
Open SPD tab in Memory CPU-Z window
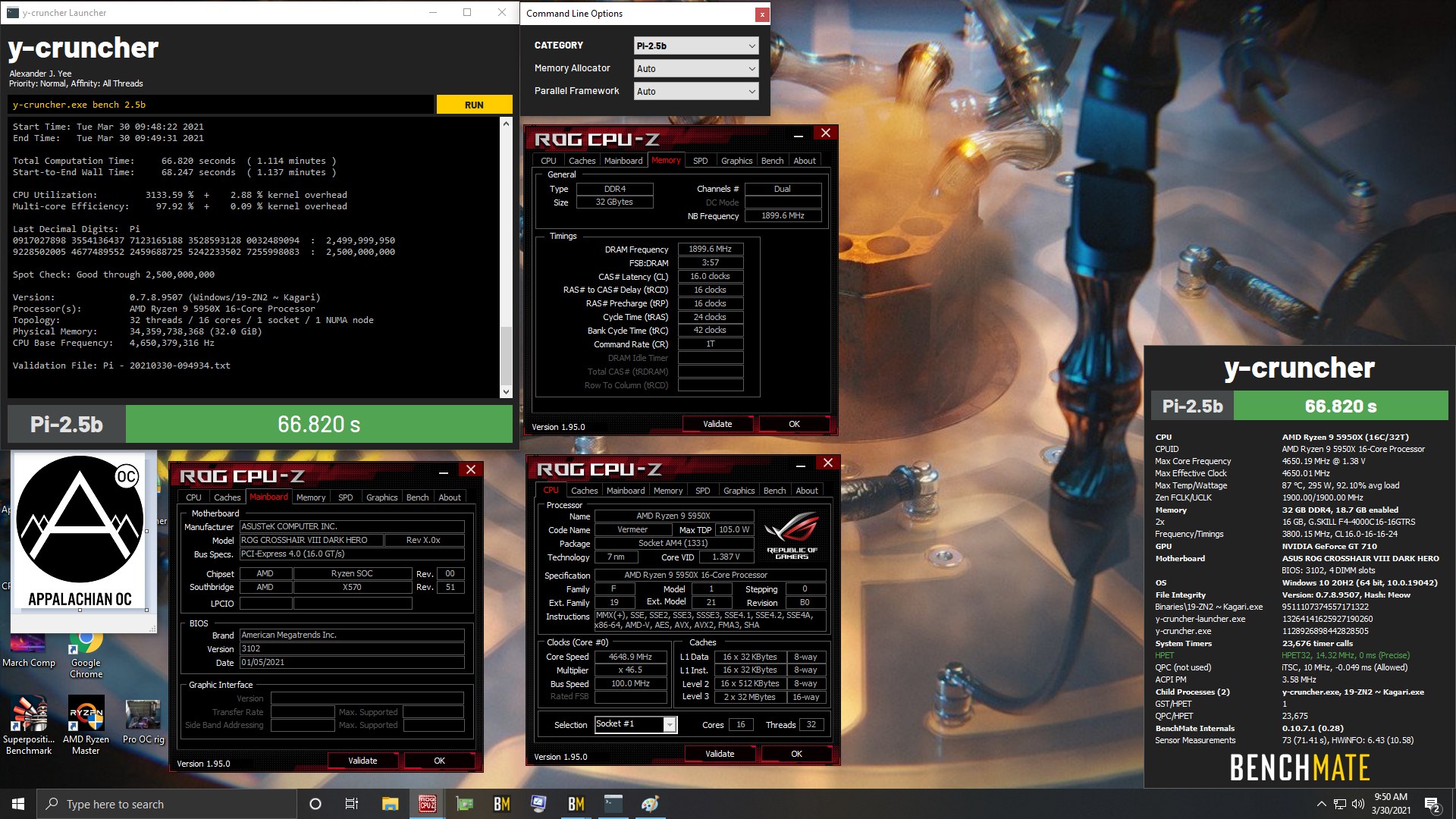701,161
